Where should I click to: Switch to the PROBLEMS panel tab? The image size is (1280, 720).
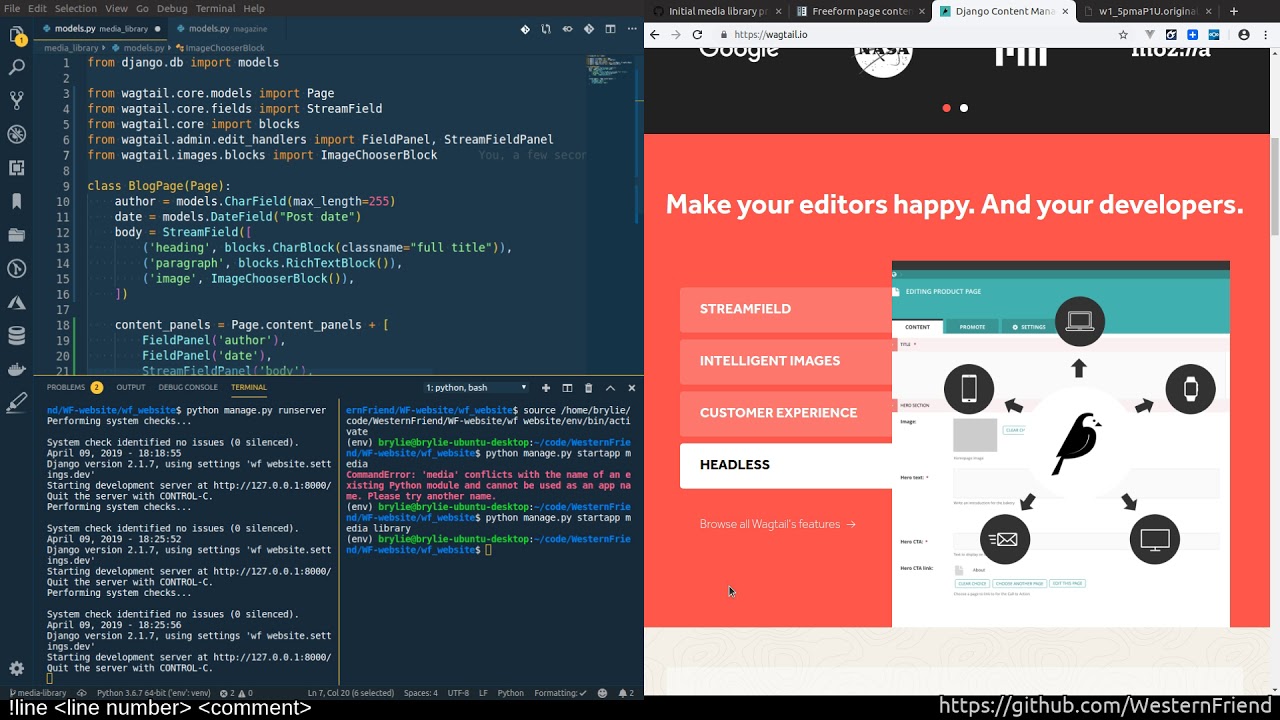point(74,387)
